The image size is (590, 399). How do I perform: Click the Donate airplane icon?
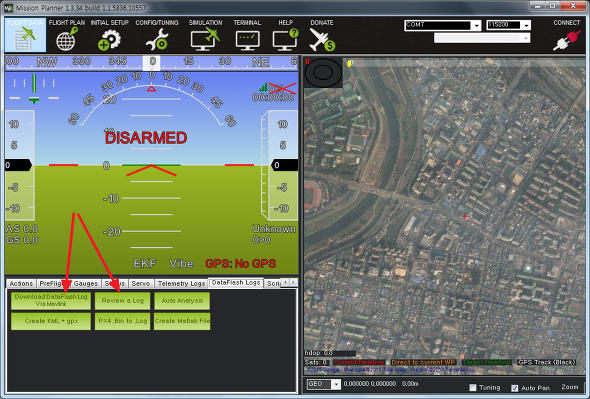tap(322, 39)
